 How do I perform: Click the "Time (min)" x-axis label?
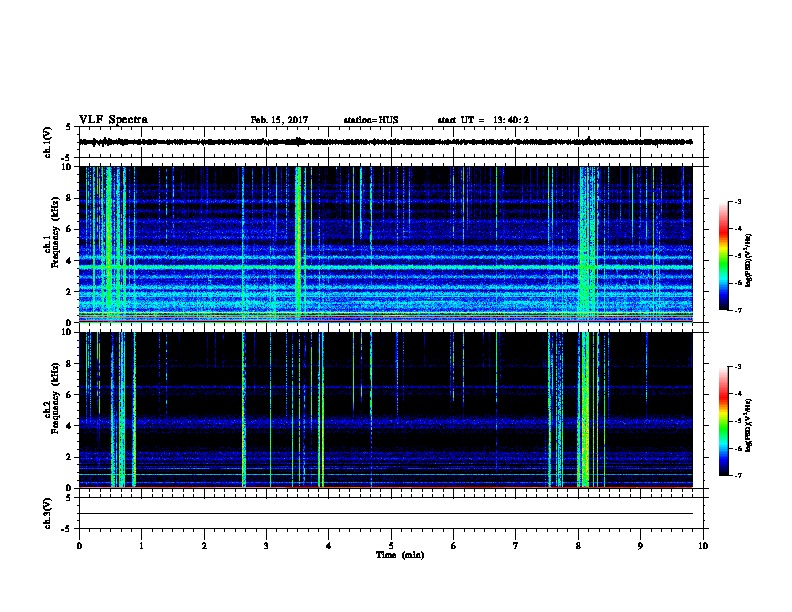pyautogui.click(x=400, y=555)
